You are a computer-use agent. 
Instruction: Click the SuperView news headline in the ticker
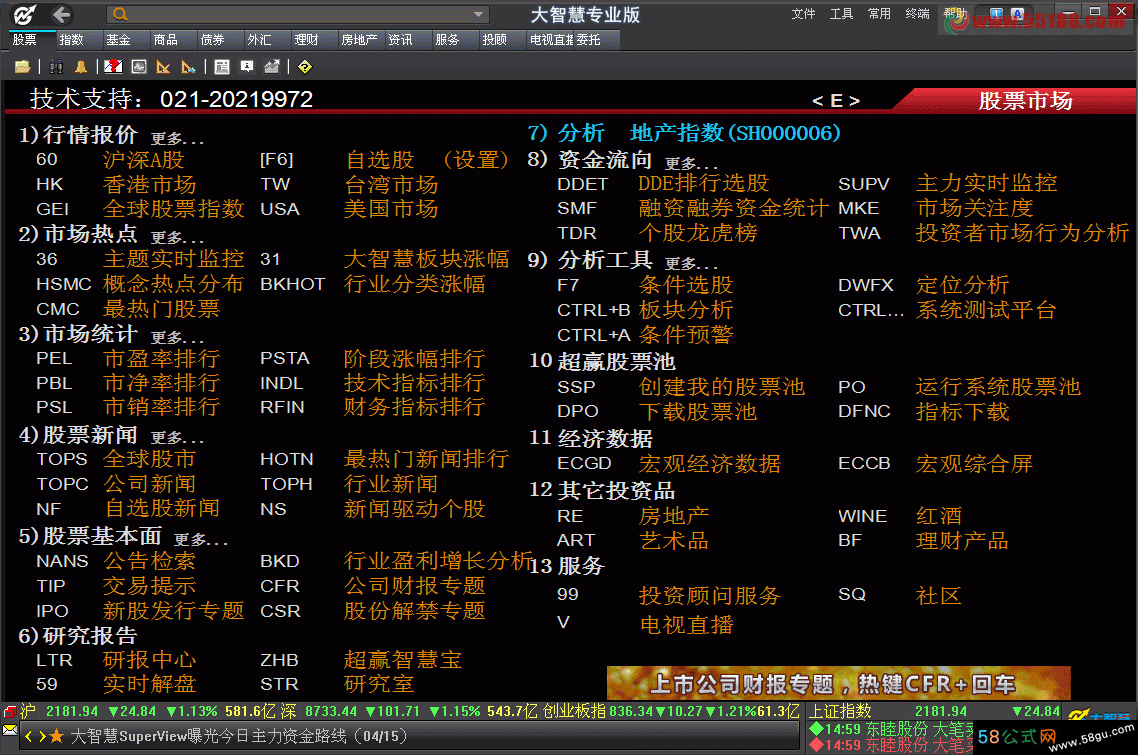(x=239, y=737)
